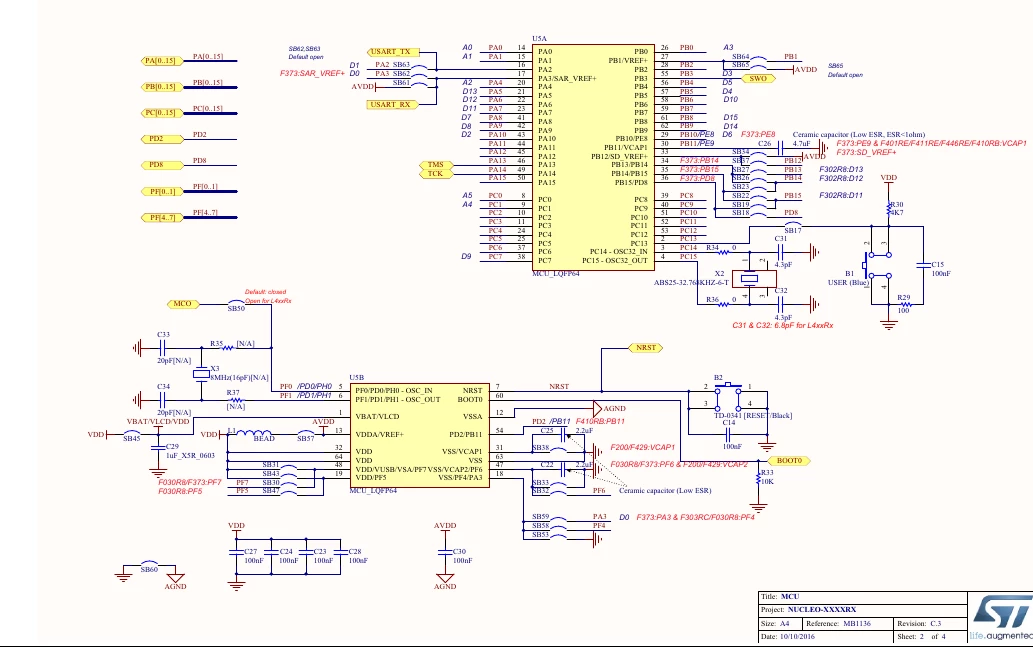Select the 'SB65 Default open' note
Screen dimensions: 1033x648
[845, 70]
